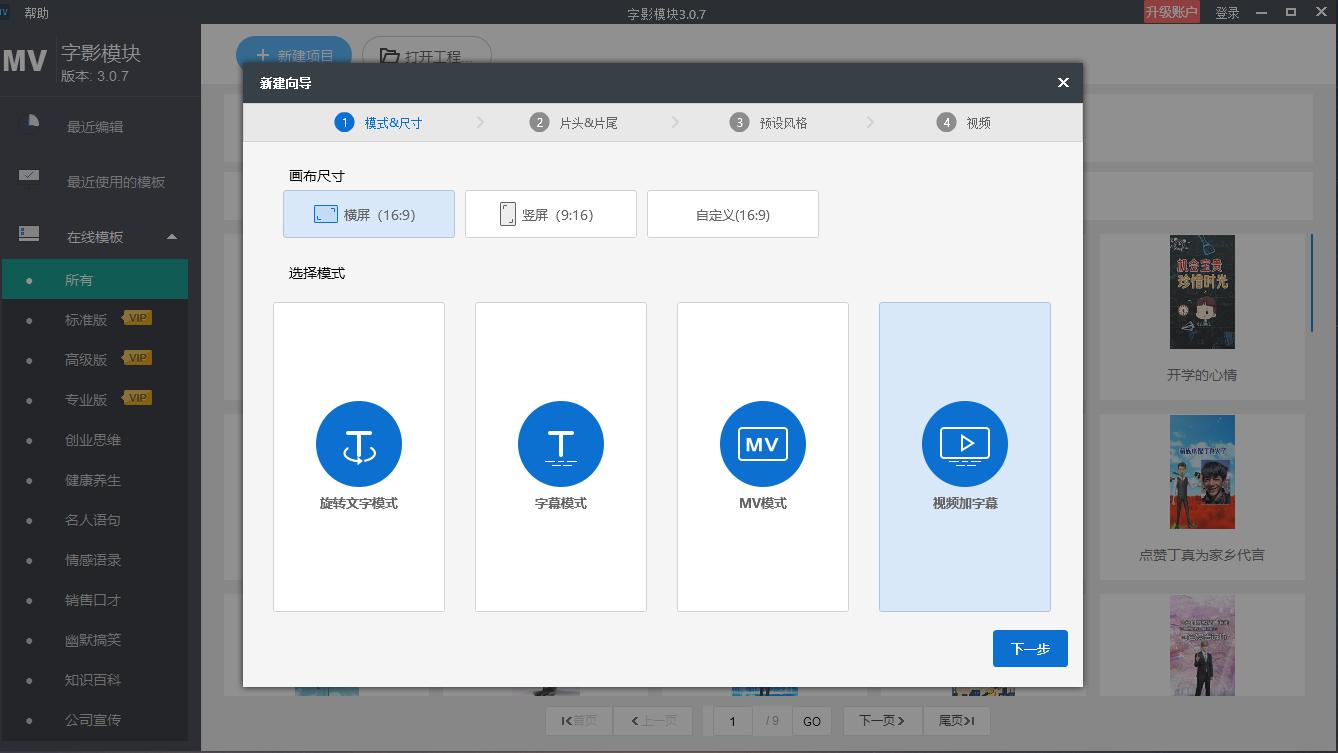Screen dimensions: 1338x753
Task: Choose the MV模式 mode icon
Action: tap(763, 443)
